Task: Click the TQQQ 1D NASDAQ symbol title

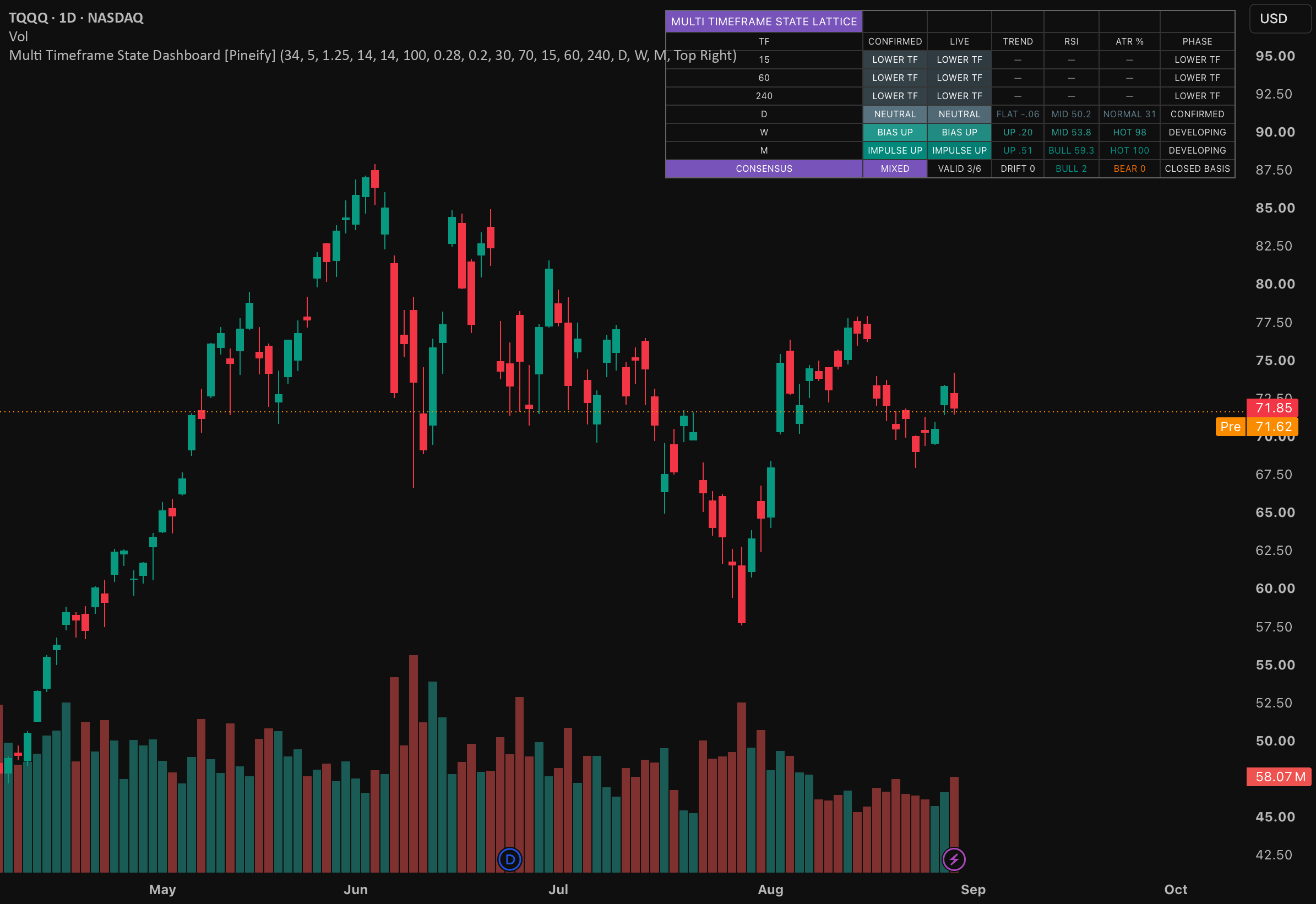Action: pos(76,18)
